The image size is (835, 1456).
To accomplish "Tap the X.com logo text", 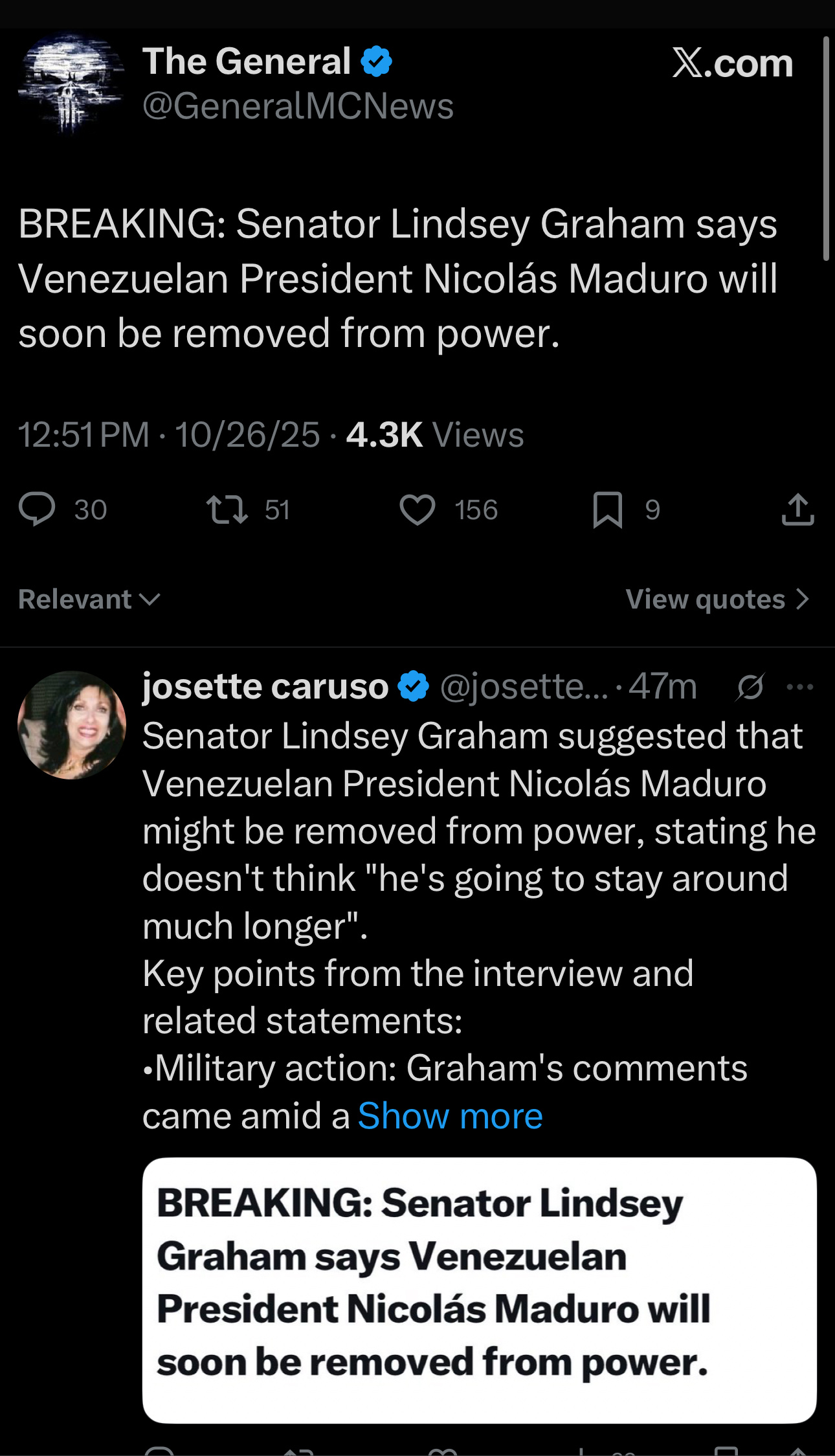I will tap(732, 63).
